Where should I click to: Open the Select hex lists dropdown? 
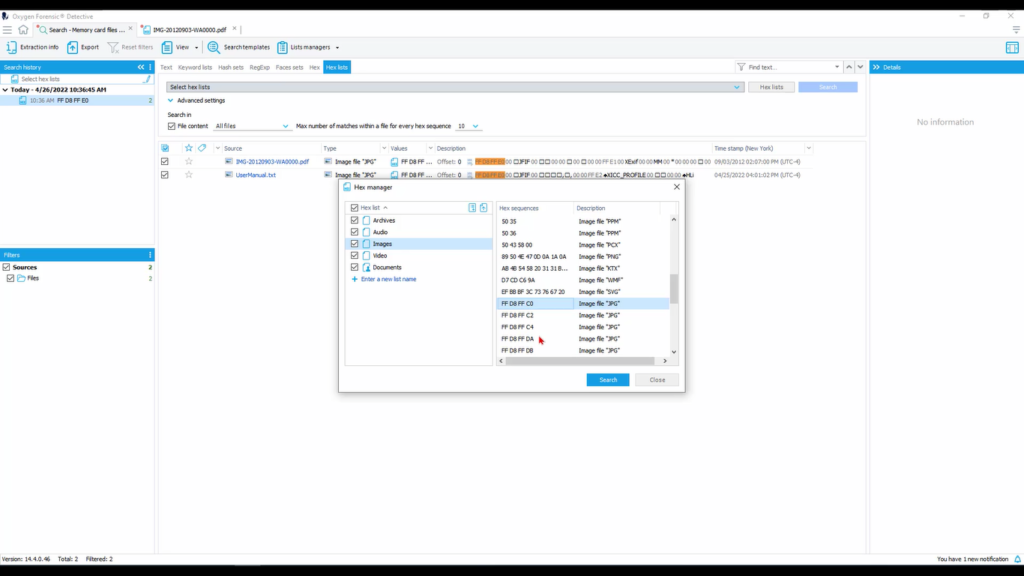[x=455, y=87]
